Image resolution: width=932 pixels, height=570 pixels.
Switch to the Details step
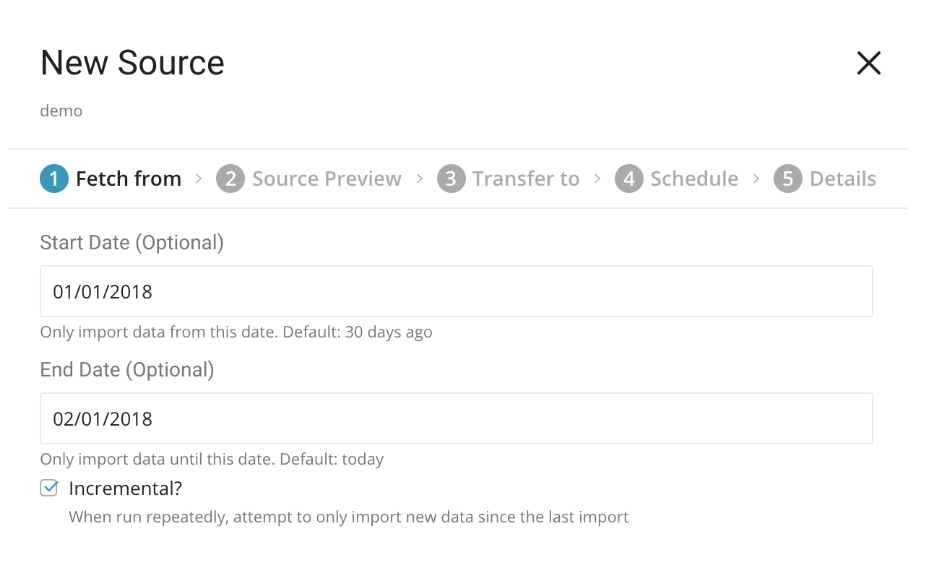tap(842, 179)
